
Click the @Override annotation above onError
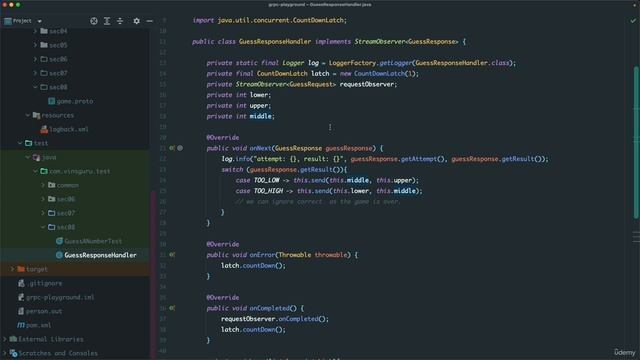(x=222, y=244)
